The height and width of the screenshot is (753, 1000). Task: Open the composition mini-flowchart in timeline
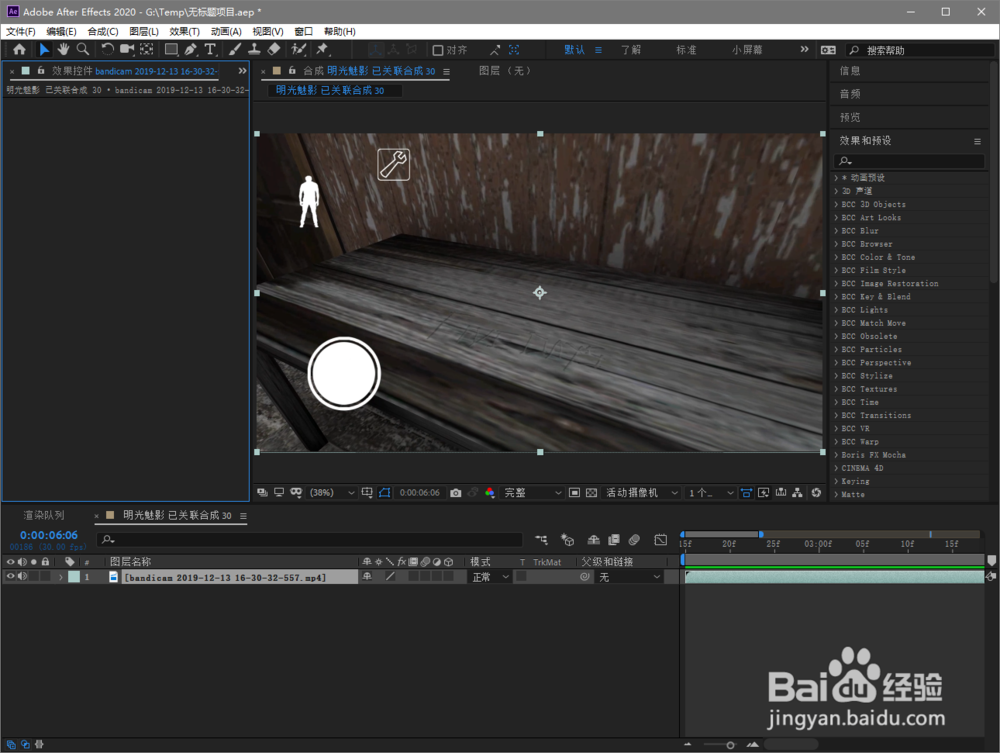point(541,540)
